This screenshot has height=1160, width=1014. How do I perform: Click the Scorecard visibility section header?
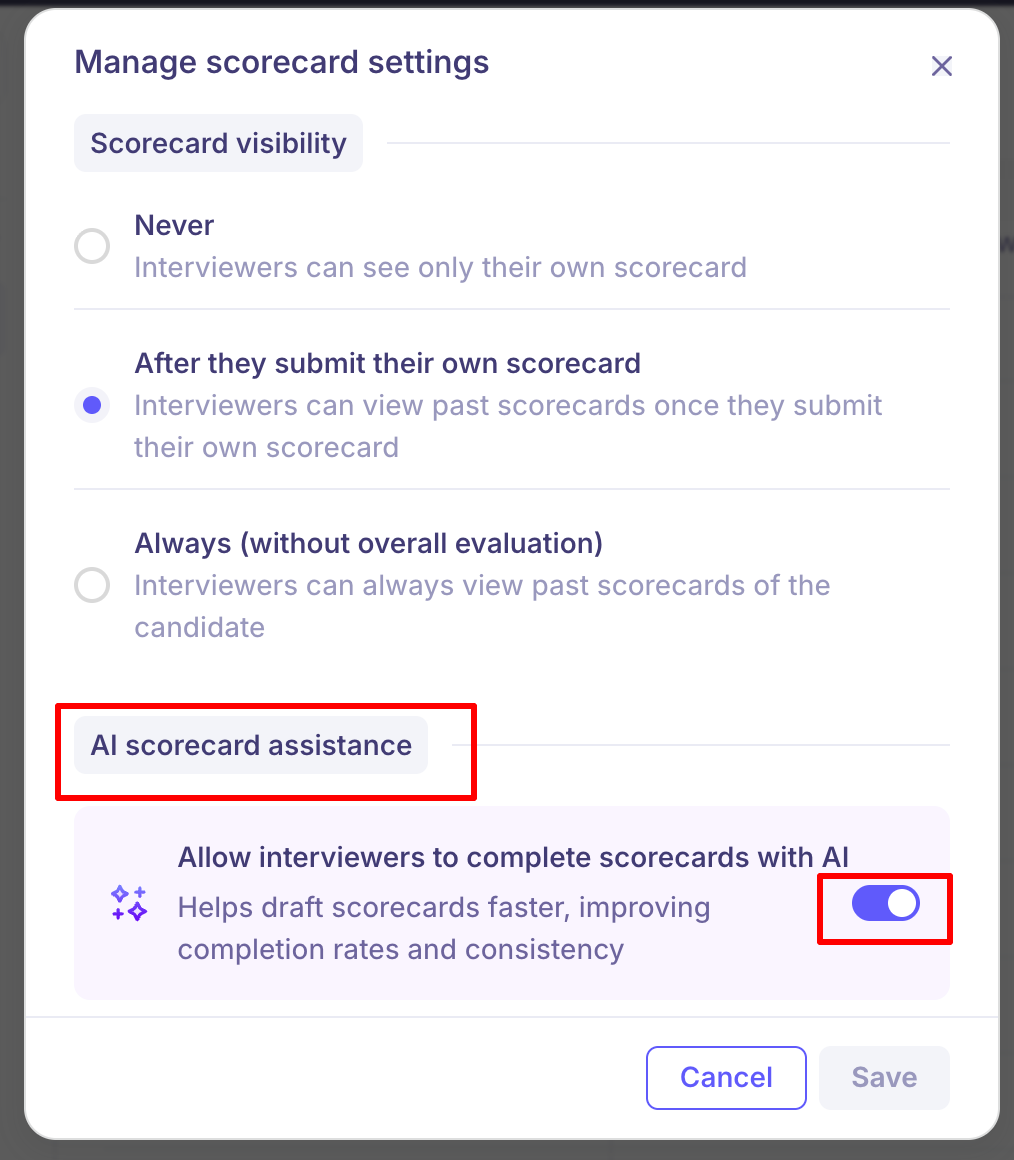click(x=218, y=143)
